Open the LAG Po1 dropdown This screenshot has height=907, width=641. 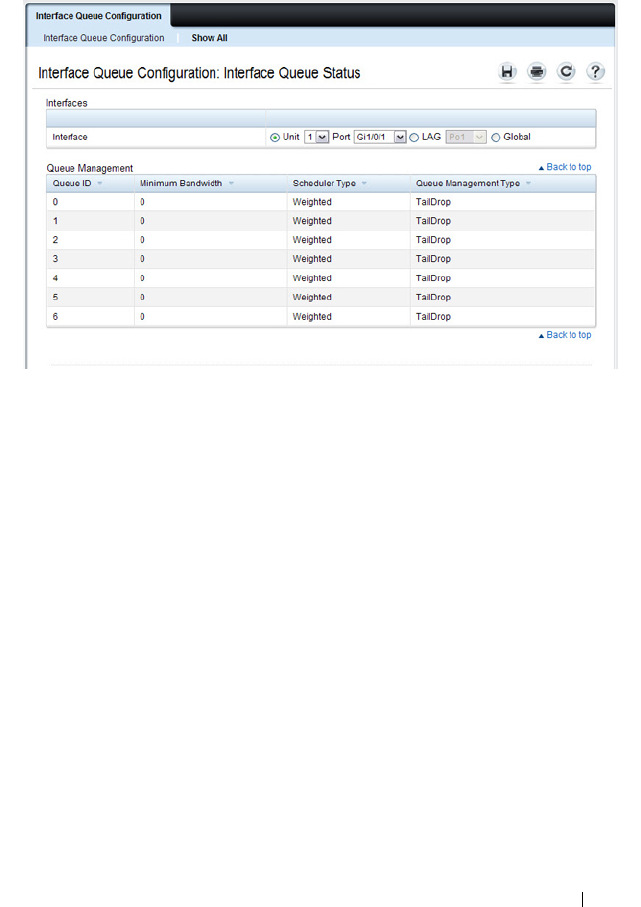tap(466, 137)
